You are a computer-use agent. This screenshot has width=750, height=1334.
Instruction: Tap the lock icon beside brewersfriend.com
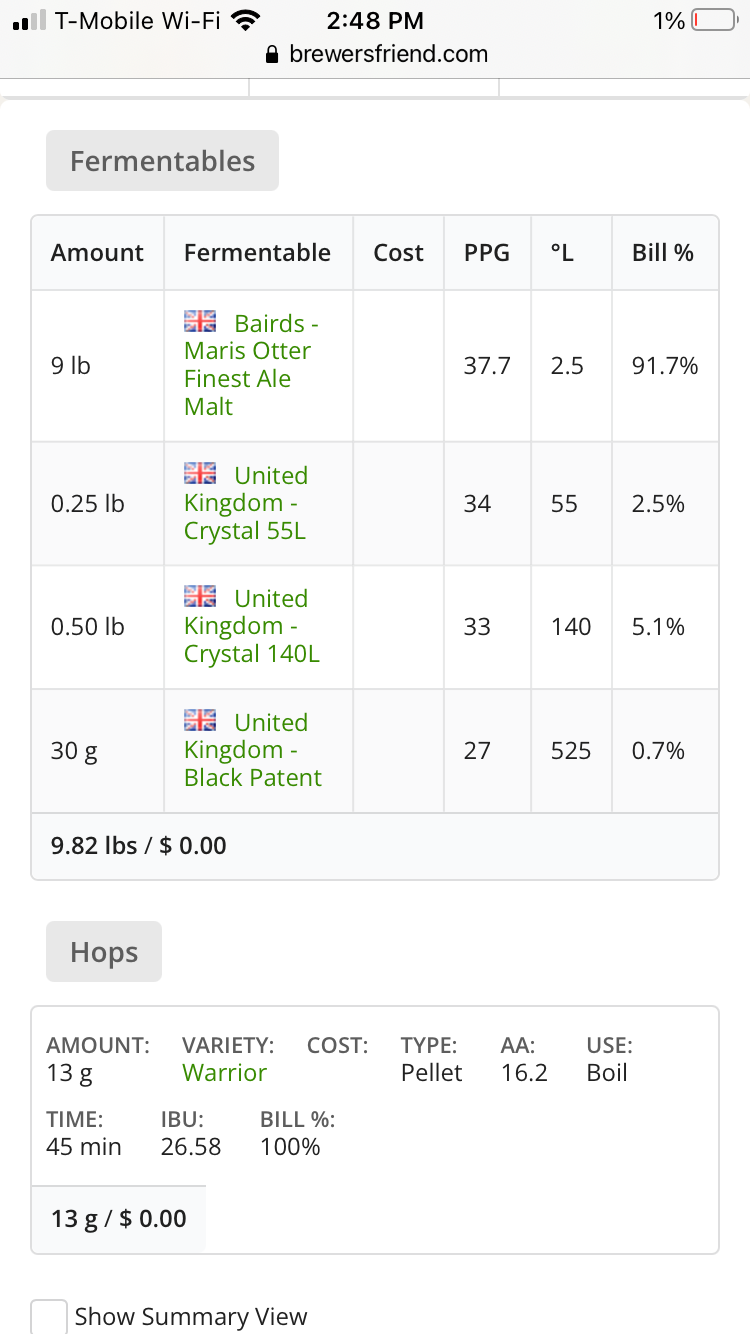click(x=271, y=54)
